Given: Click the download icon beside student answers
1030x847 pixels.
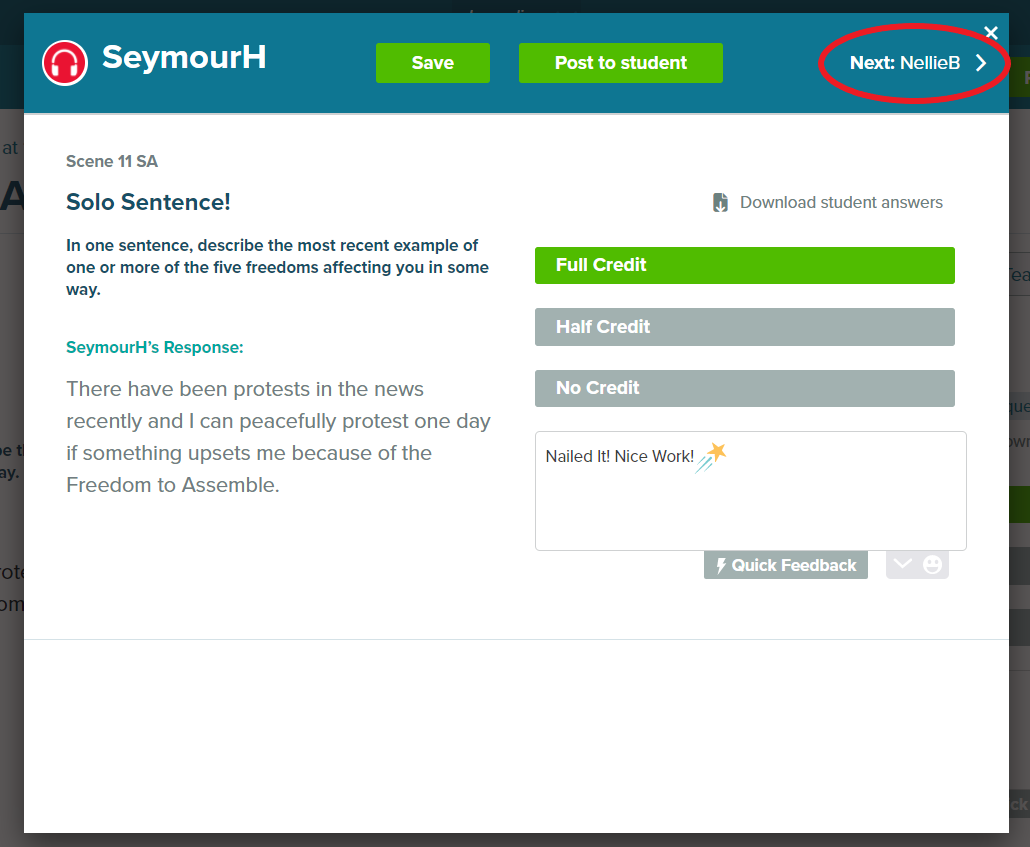Looking at the screenshot, I should [x=720, y=203].
